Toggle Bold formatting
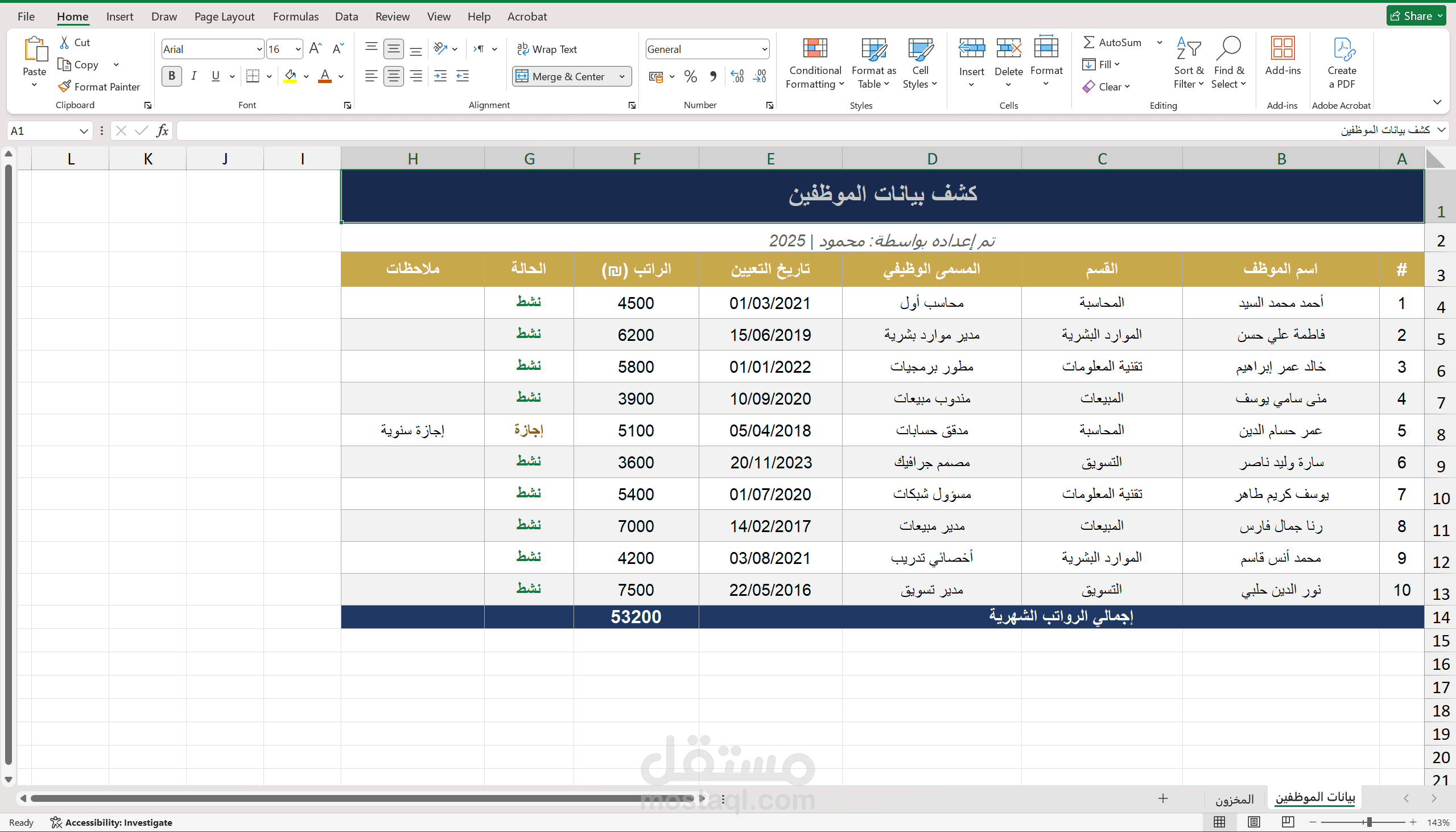The image size is (1456, 832). pos(171,76)
